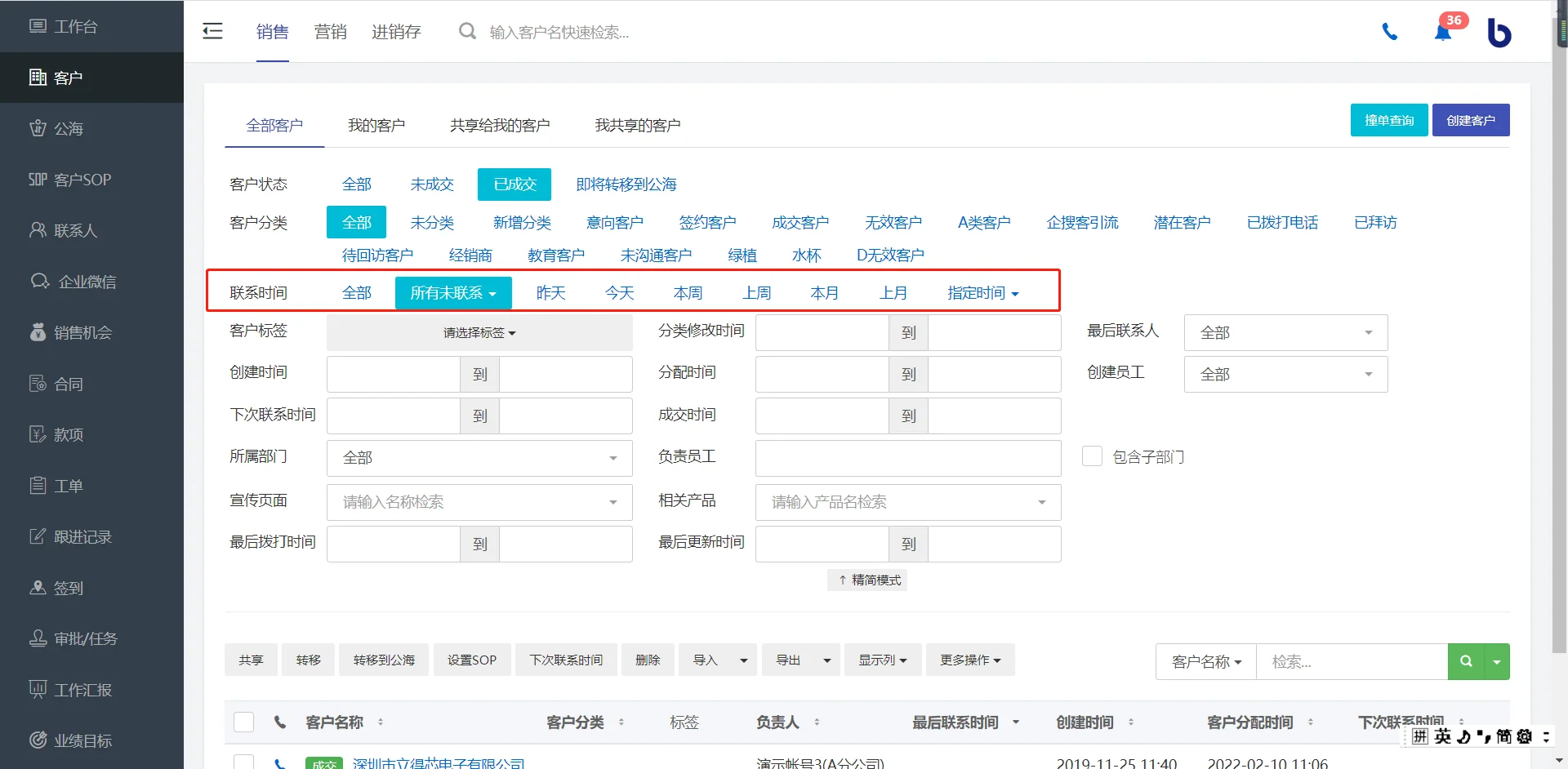Select the 共享给我的客户 tab

coord(500,125)
